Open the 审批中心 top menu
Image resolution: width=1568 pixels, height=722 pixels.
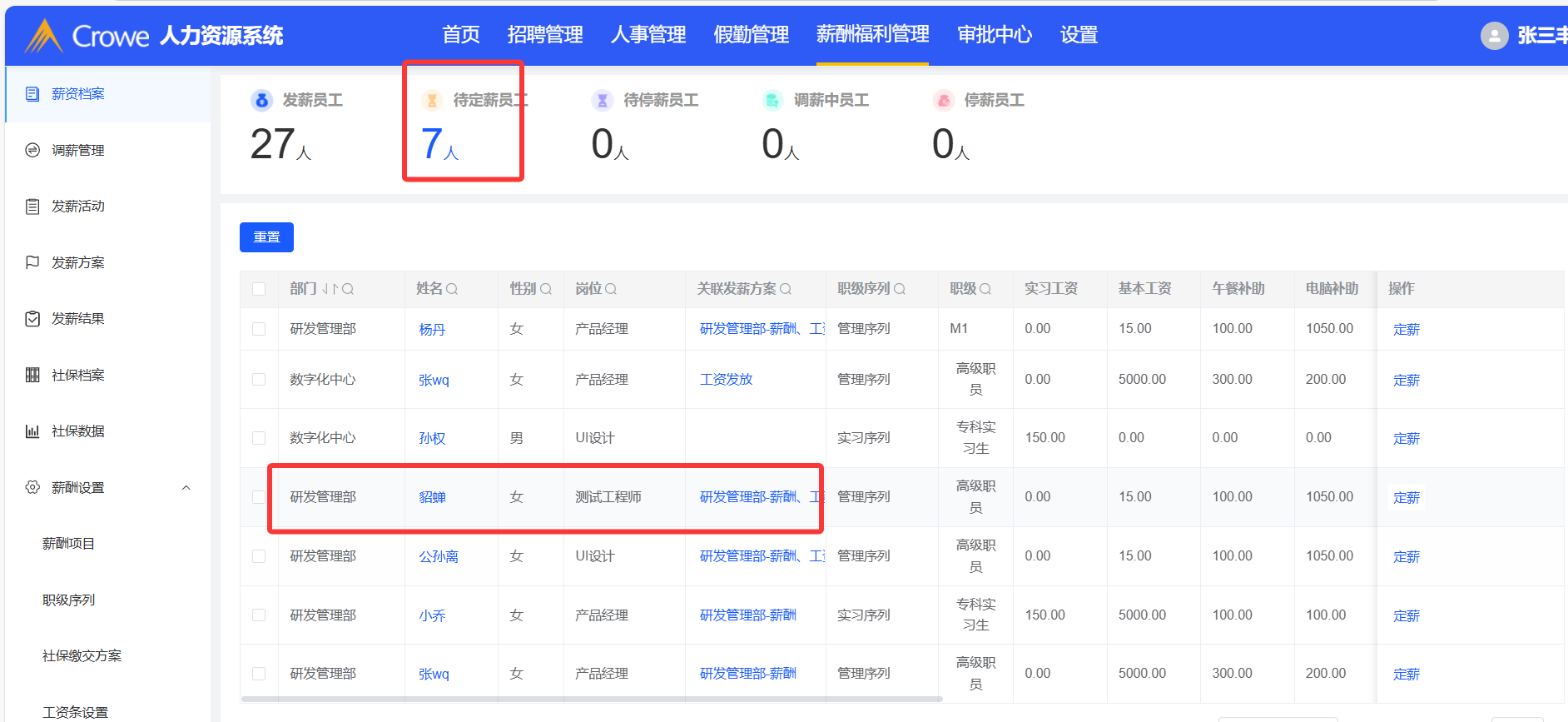pos(995,35)
